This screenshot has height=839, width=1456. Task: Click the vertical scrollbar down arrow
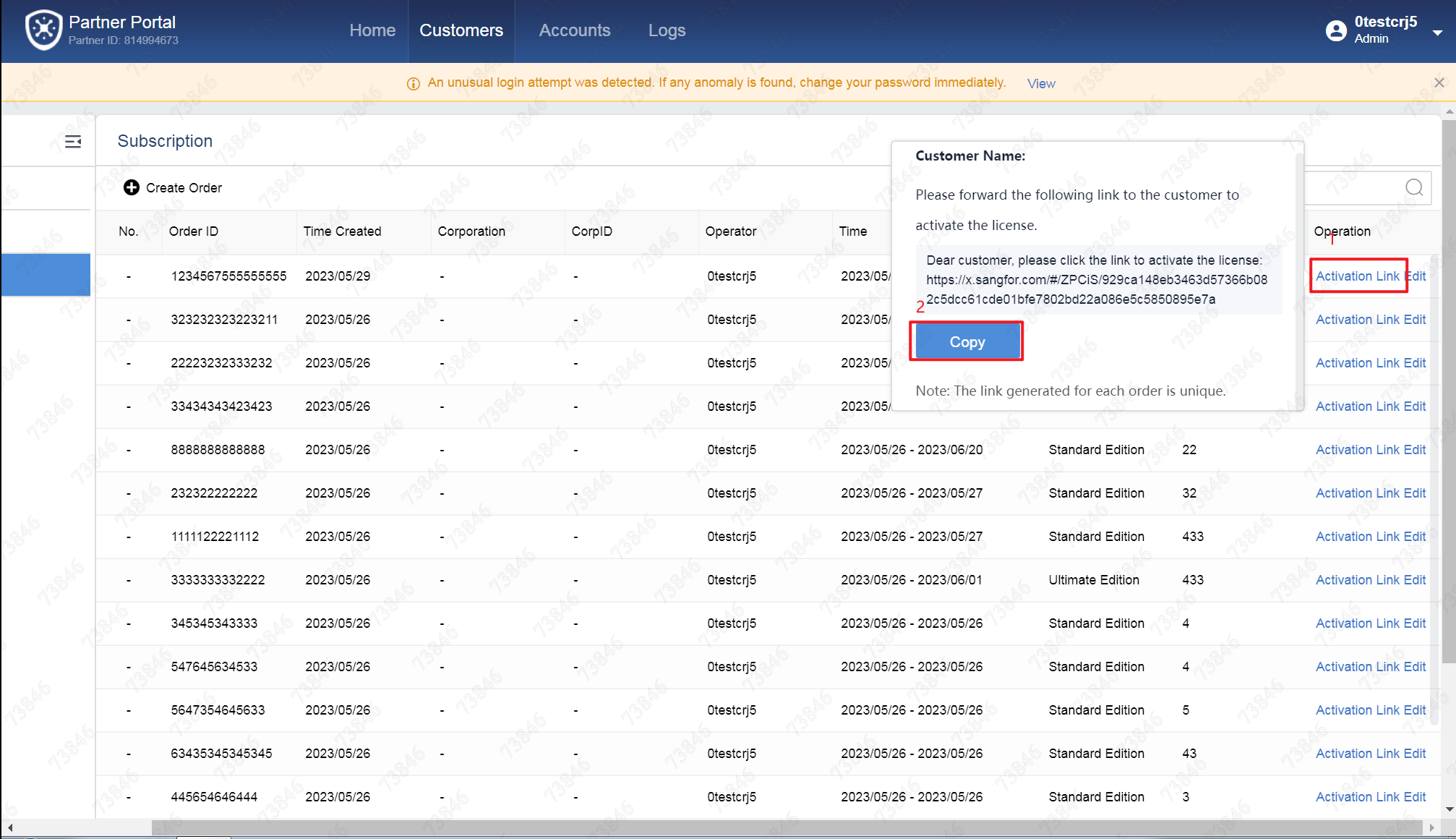coord(1448,809)
